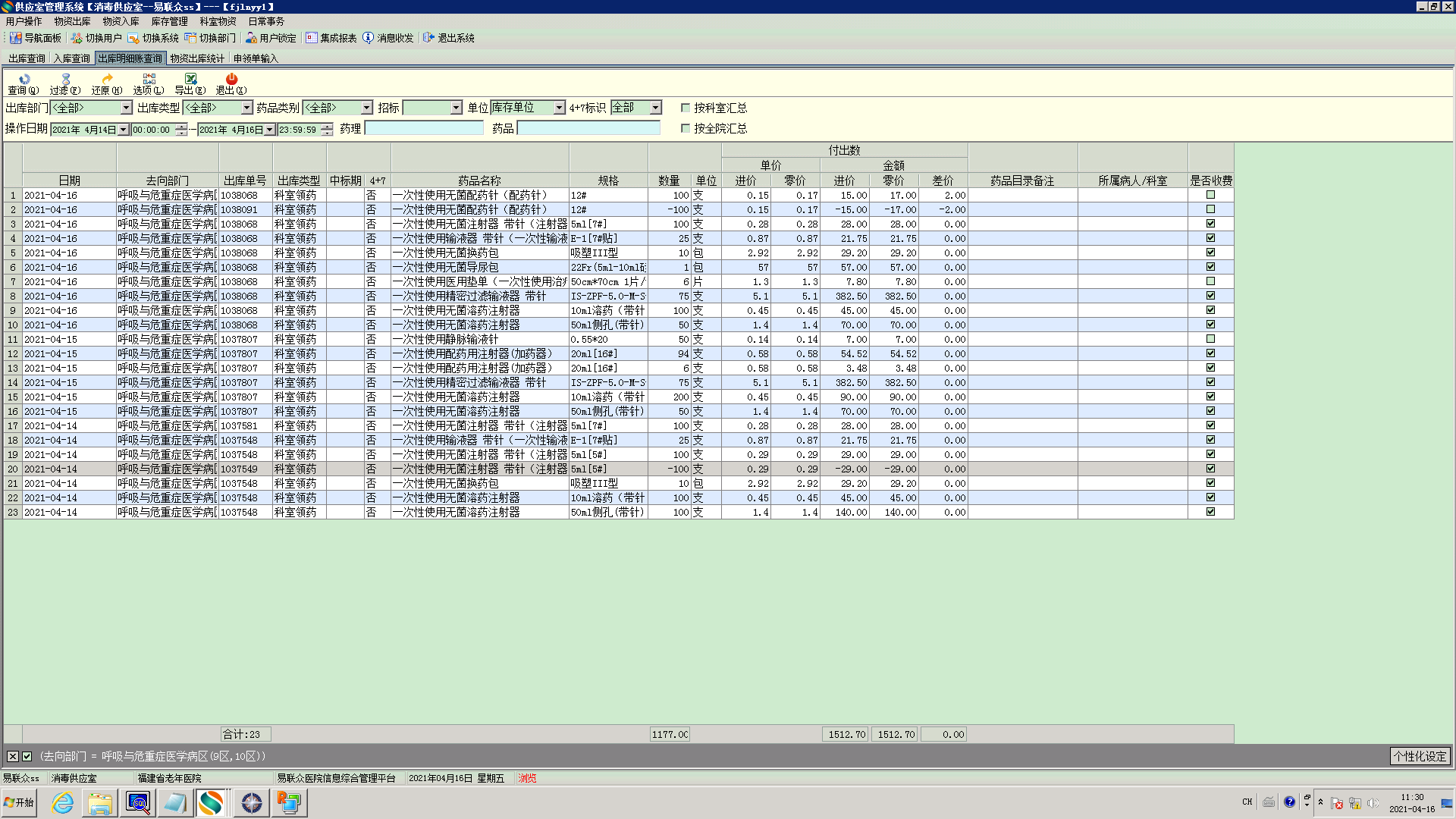1456x819 pixels.
Task: Click the 个性化设定 button
Action: (1420, 756)
